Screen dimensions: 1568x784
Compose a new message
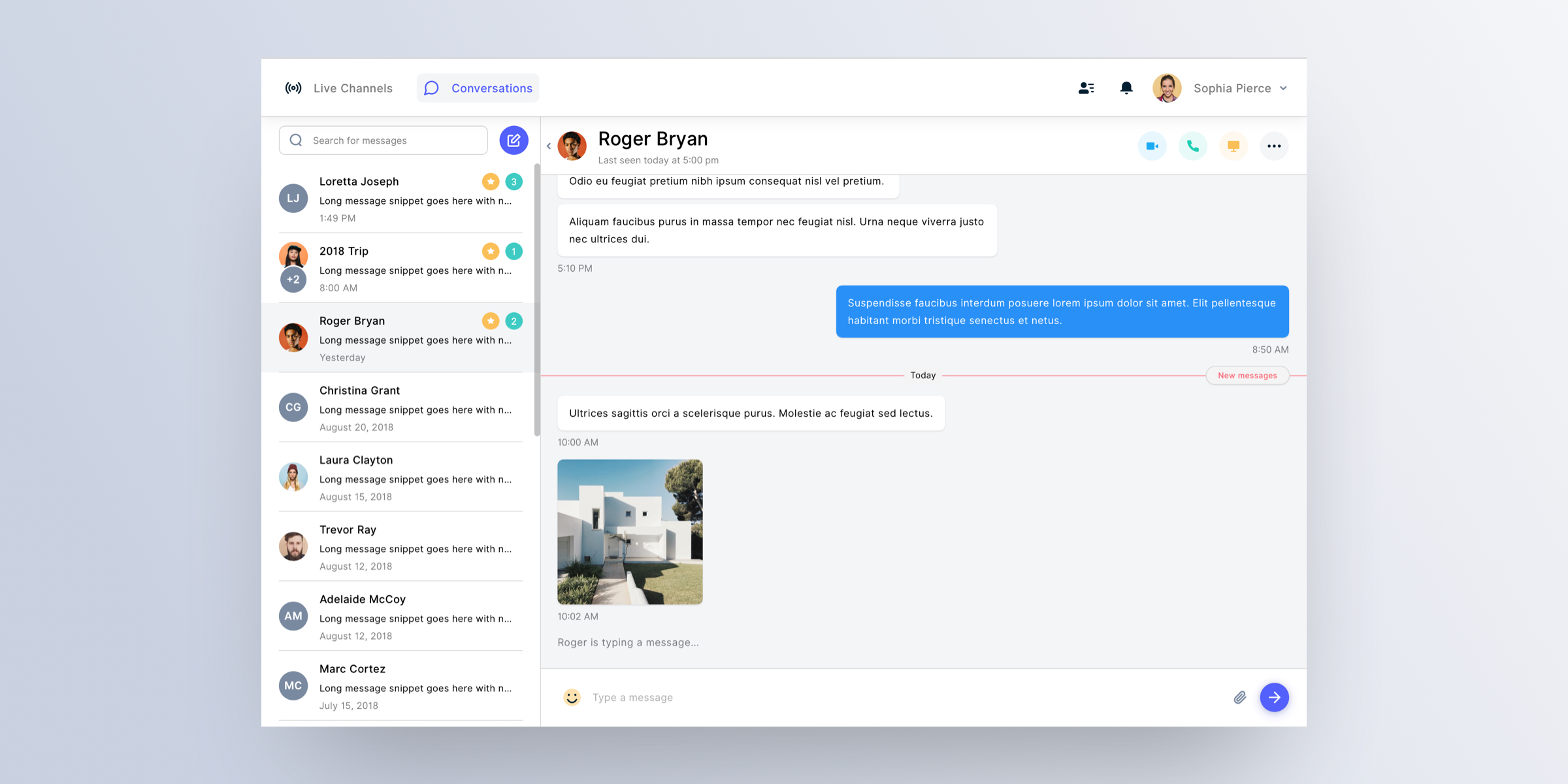pyautogui.click(x=514, y=140)
